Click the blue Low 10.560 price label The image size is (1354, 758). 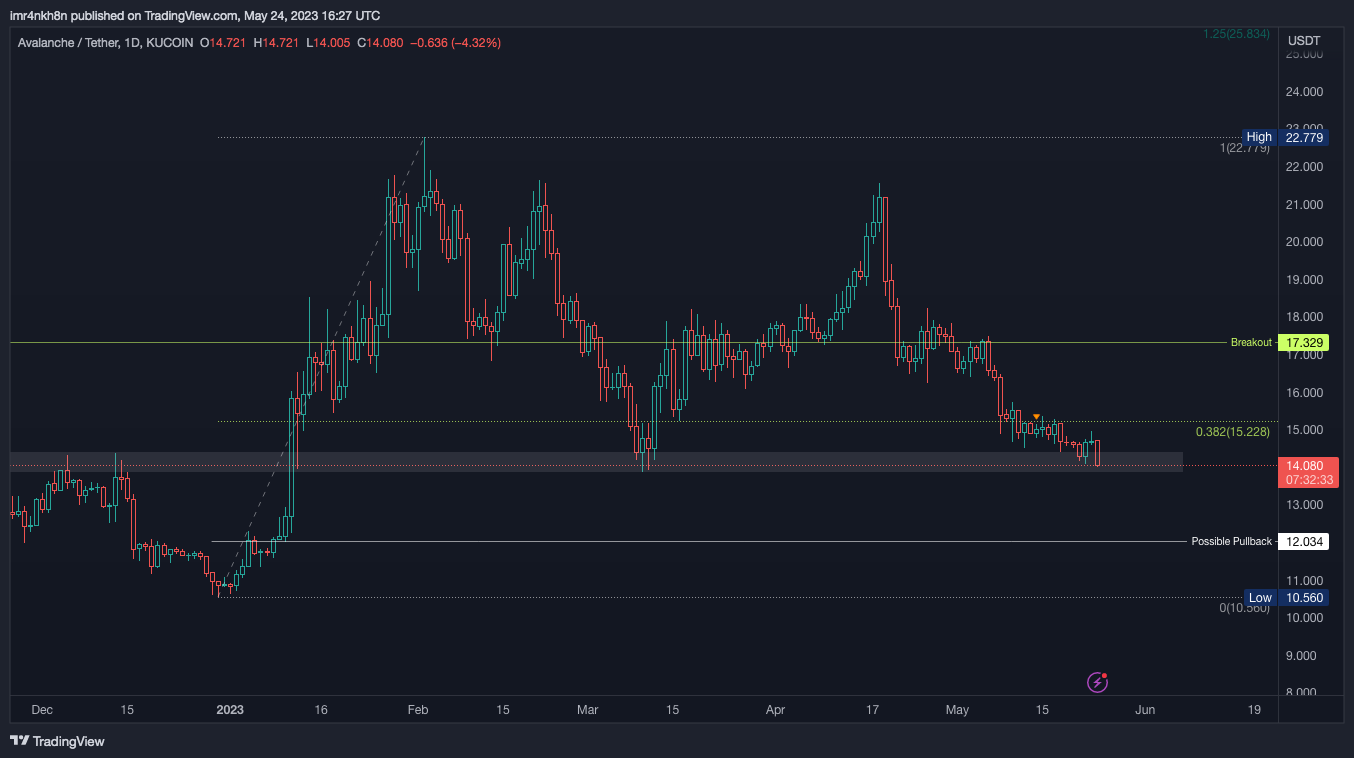1286,598
